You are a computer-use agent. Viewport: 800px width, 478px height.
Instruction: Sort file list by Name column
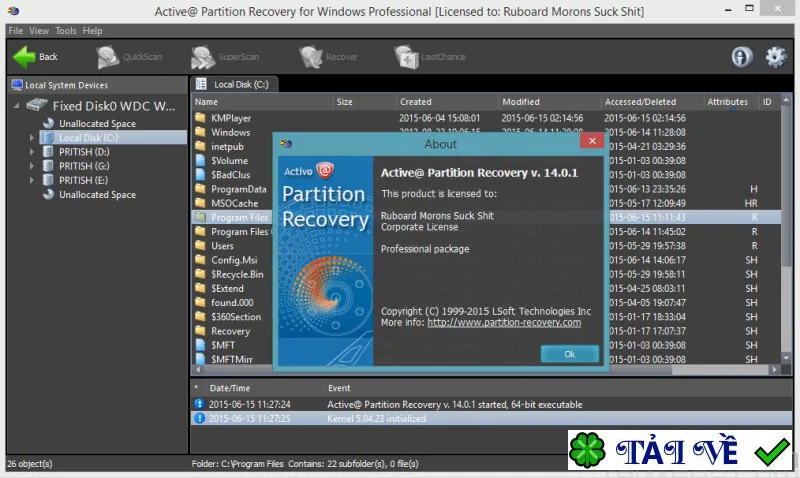click(262, 102)
